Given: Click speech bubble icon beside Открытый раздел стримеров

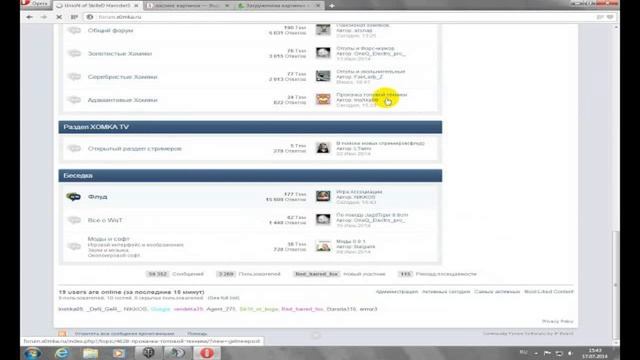Looking at the screenshot, I should 74,149.
